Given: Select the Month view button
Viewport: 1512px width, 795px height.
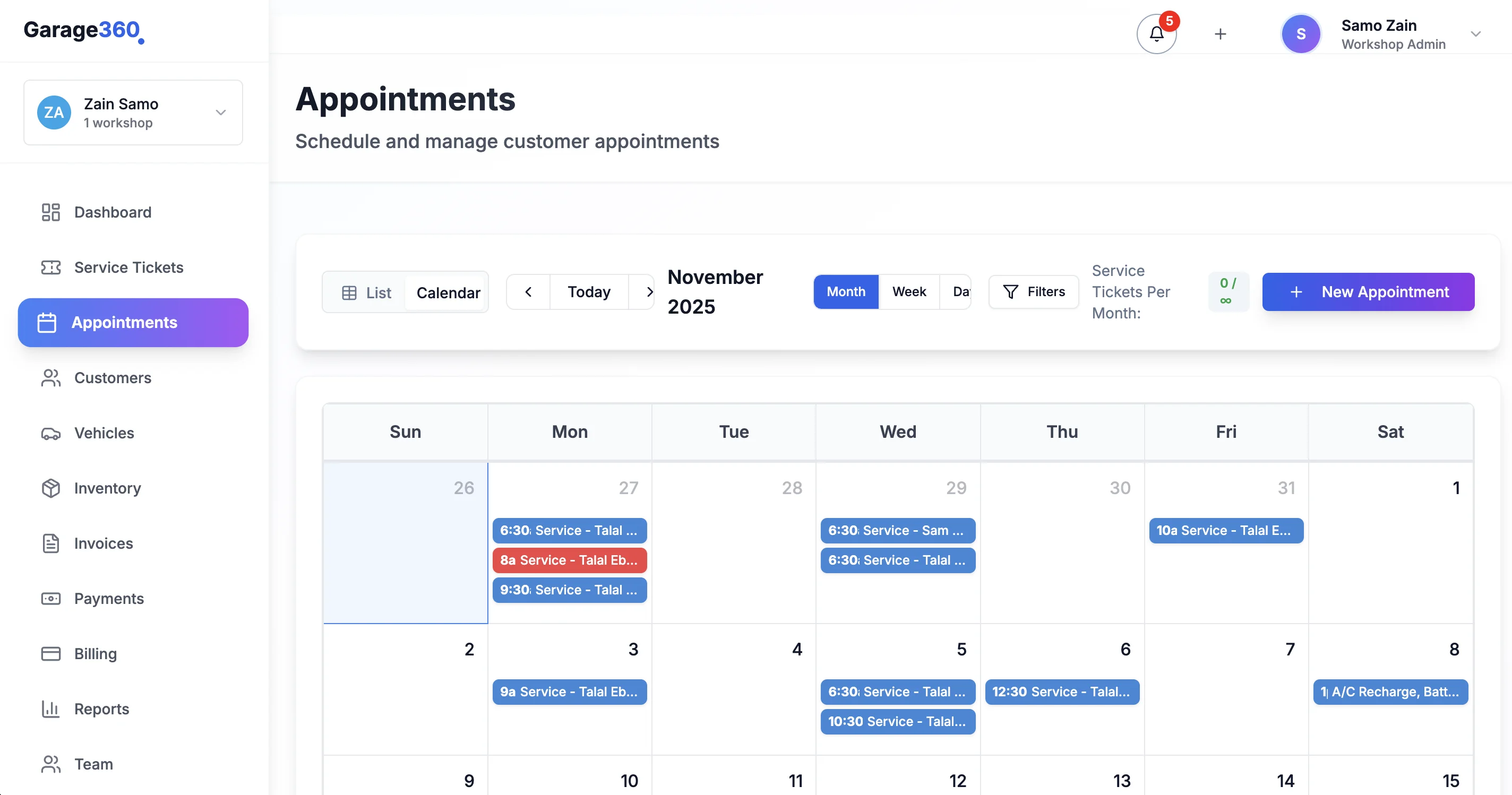Looking at the screenshot, I should (x=846, y=291).
